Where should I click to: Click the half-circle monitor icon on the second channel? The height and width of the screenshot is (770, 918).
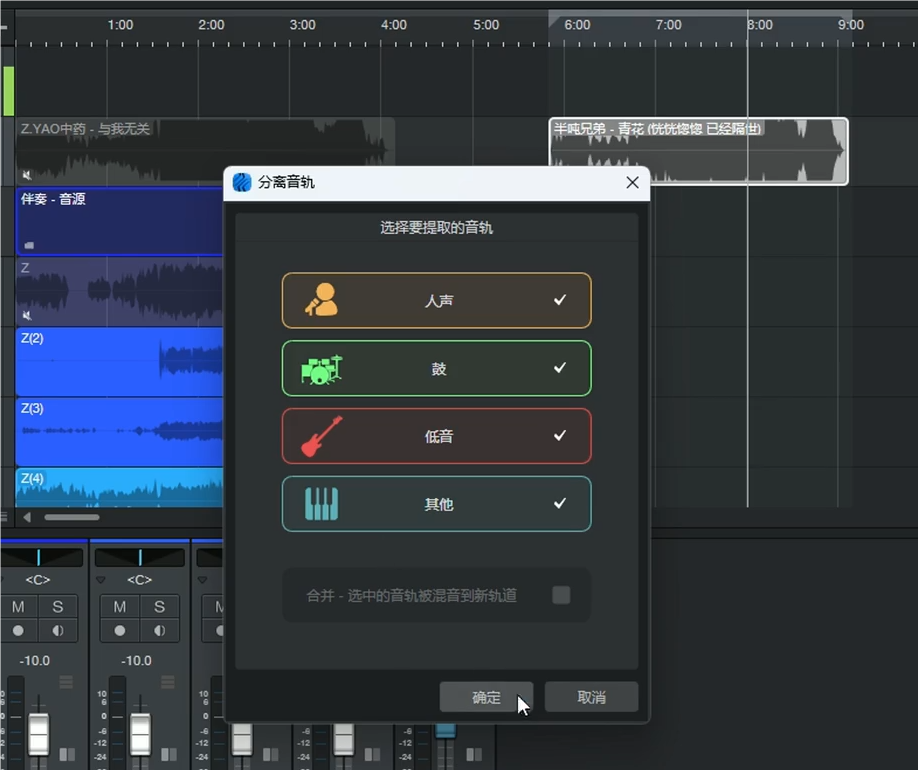(159, 630)
